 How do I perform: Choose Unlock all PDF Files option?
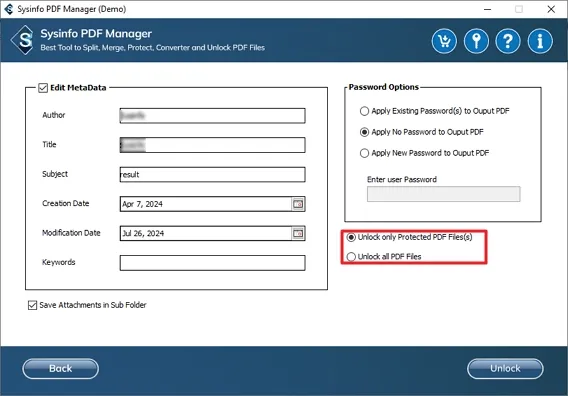coord(351,257)
